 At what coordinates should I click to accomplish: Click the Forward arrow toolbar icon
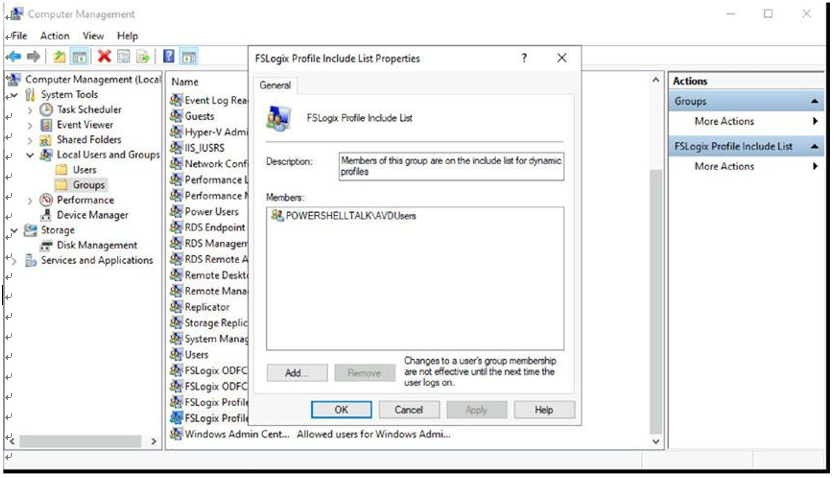(34, 56)
